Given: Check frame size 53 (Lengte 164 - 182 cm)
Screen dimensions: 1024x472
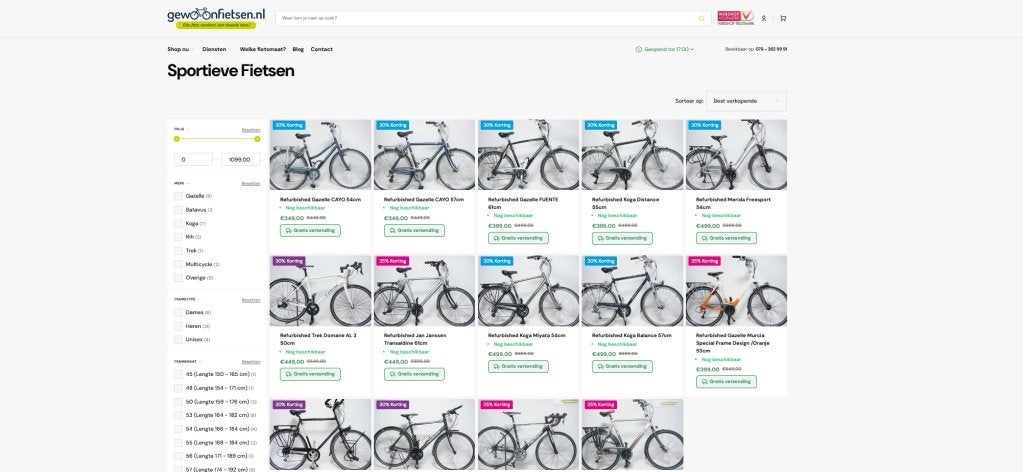Looking at the screenshot, I should pos(178,415).
